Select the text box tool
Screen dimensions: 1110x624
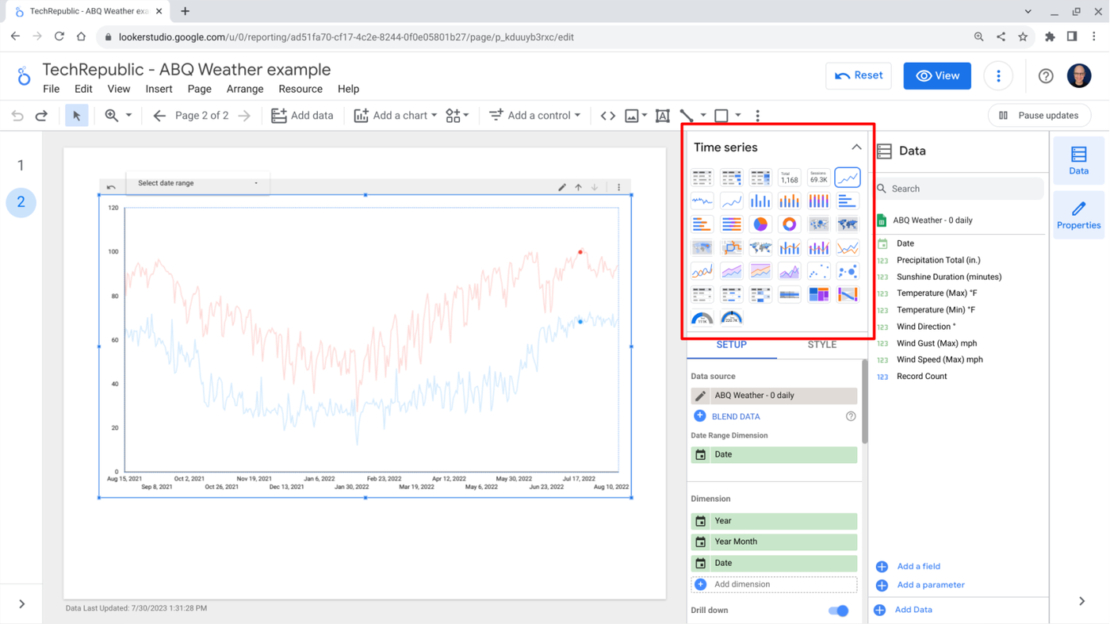(x=662, y=116)
